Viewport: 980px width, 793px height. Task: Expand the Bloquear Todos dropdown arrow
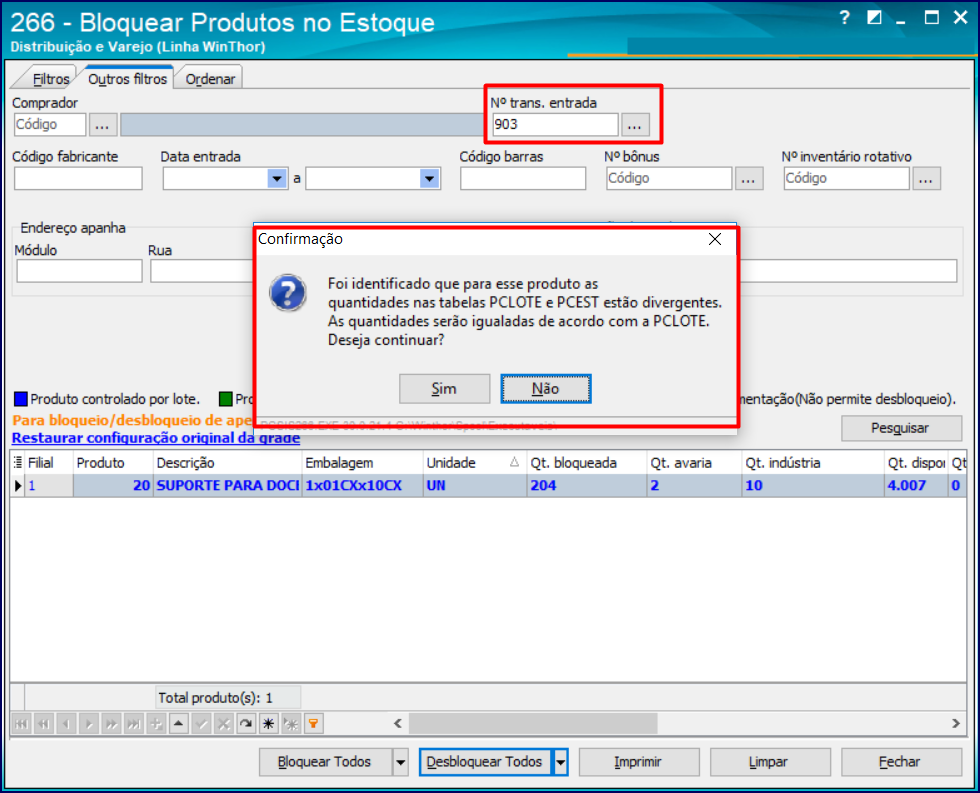point(401,762)
